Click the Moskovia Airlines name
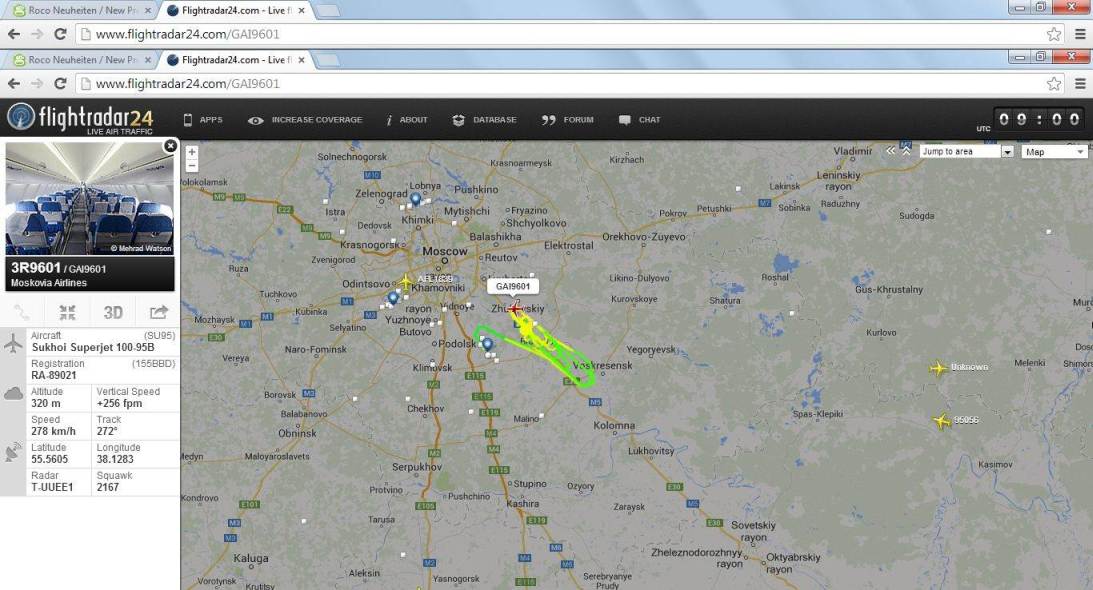Image resolution: width=1093 pixels, height=590 pixels. (x=49, y=282)
